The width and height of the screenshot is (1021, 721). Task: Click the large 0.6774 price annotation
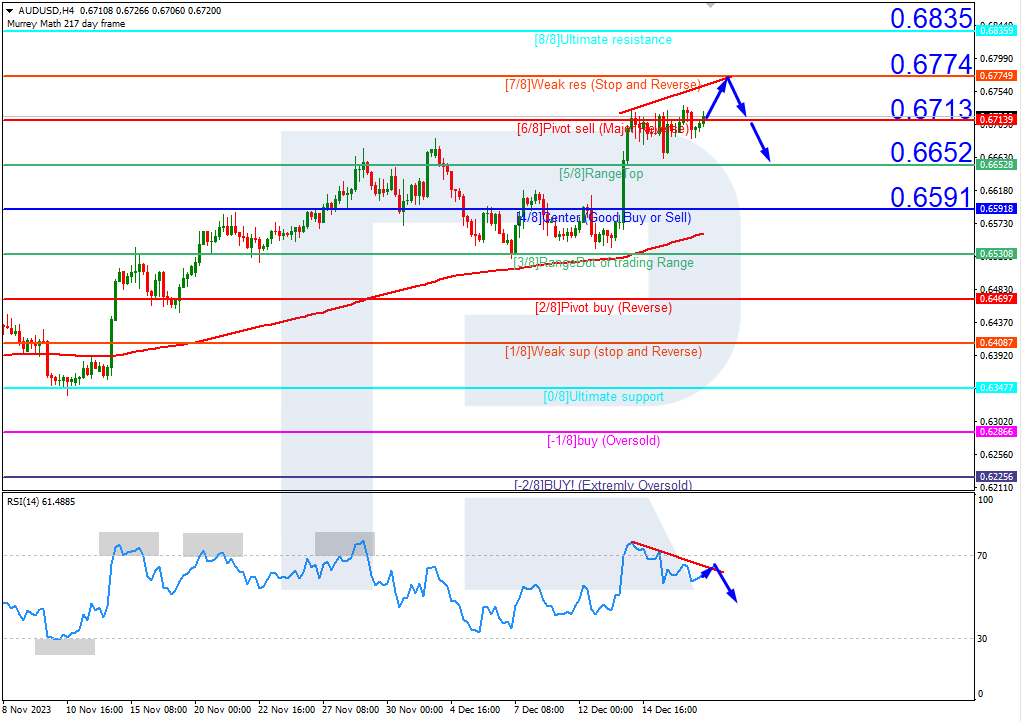(x=931, y=64)
